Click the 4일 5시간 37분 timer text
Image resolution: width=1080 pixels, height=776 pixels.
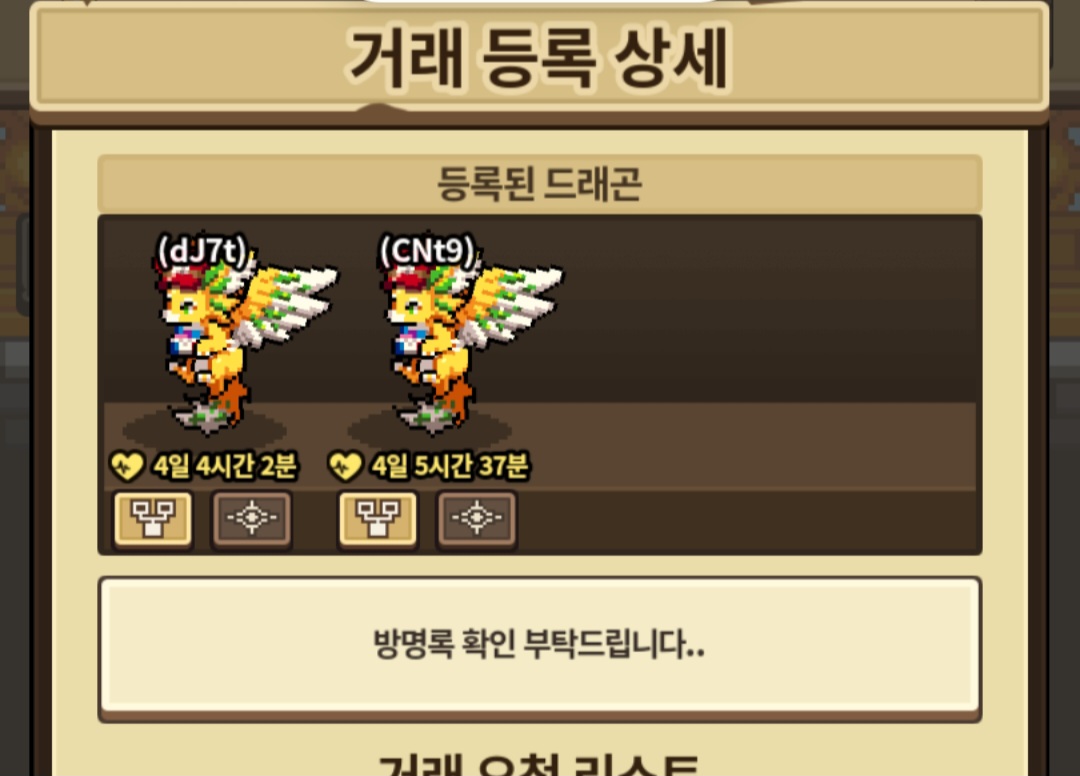point(450,466)
